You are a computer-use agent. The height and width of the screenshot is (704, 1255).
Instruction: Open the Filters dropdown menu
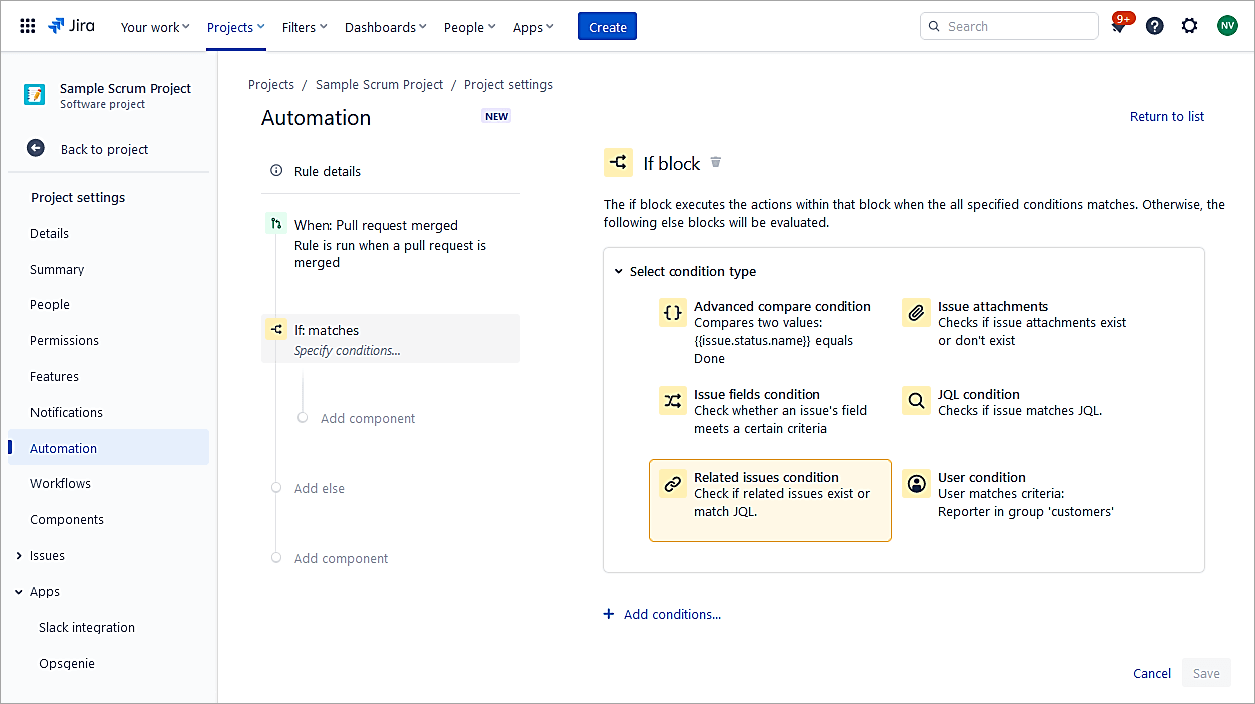(304, 27)
